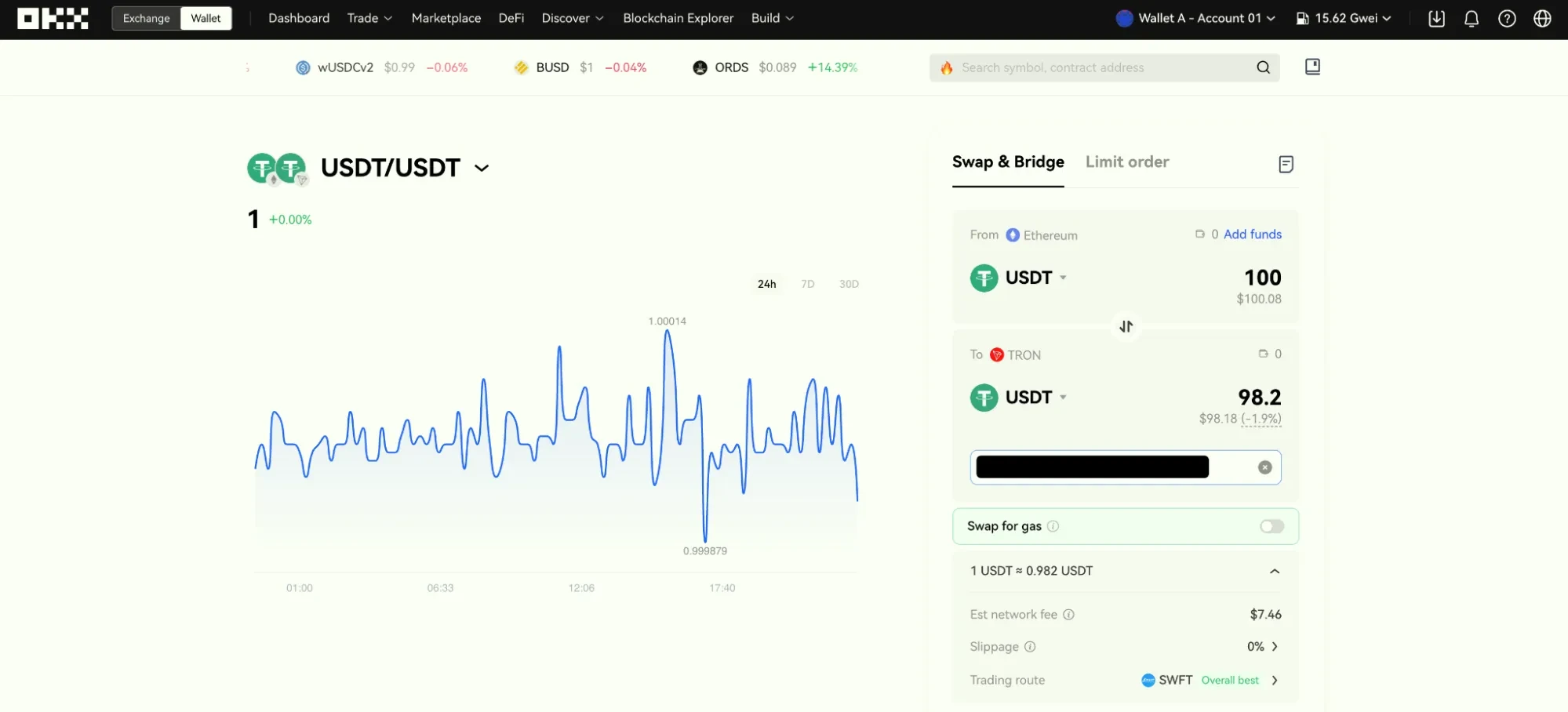Click the SWFT route icon
This screenshot has height=712, width=1568.
point(1148,680)
